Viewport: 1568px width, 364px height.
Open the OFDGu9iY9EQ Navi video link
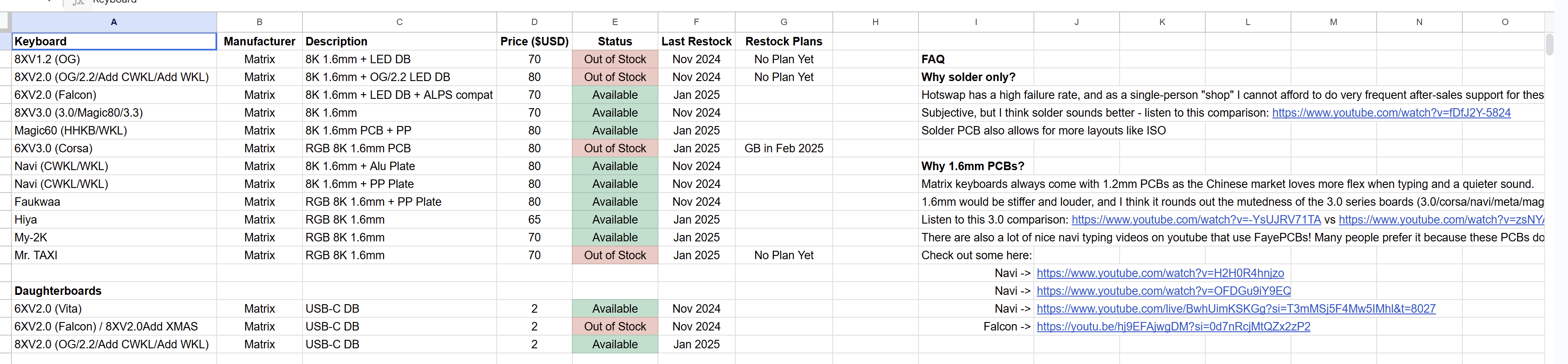pyautogui.click(x=1163, y=291)
